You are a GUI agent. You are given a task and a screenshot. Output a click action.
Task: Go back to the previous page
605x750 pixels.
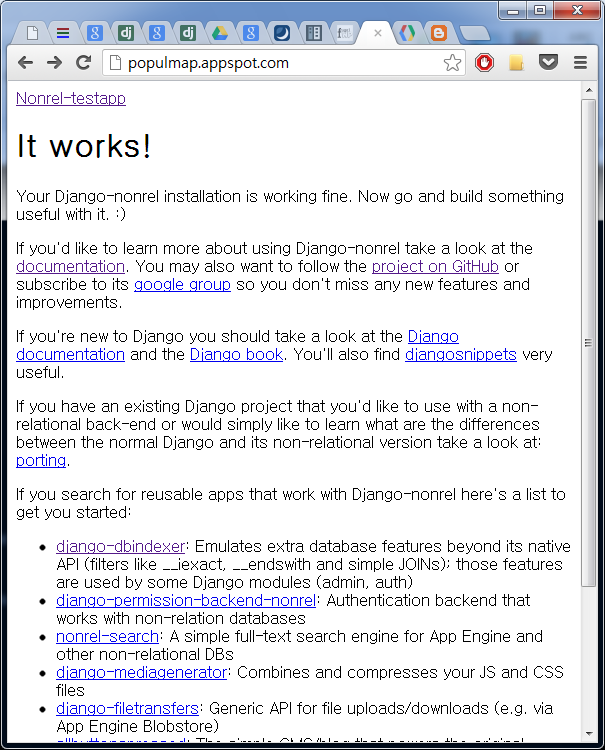pyautogui.click(x=25, y=63)
